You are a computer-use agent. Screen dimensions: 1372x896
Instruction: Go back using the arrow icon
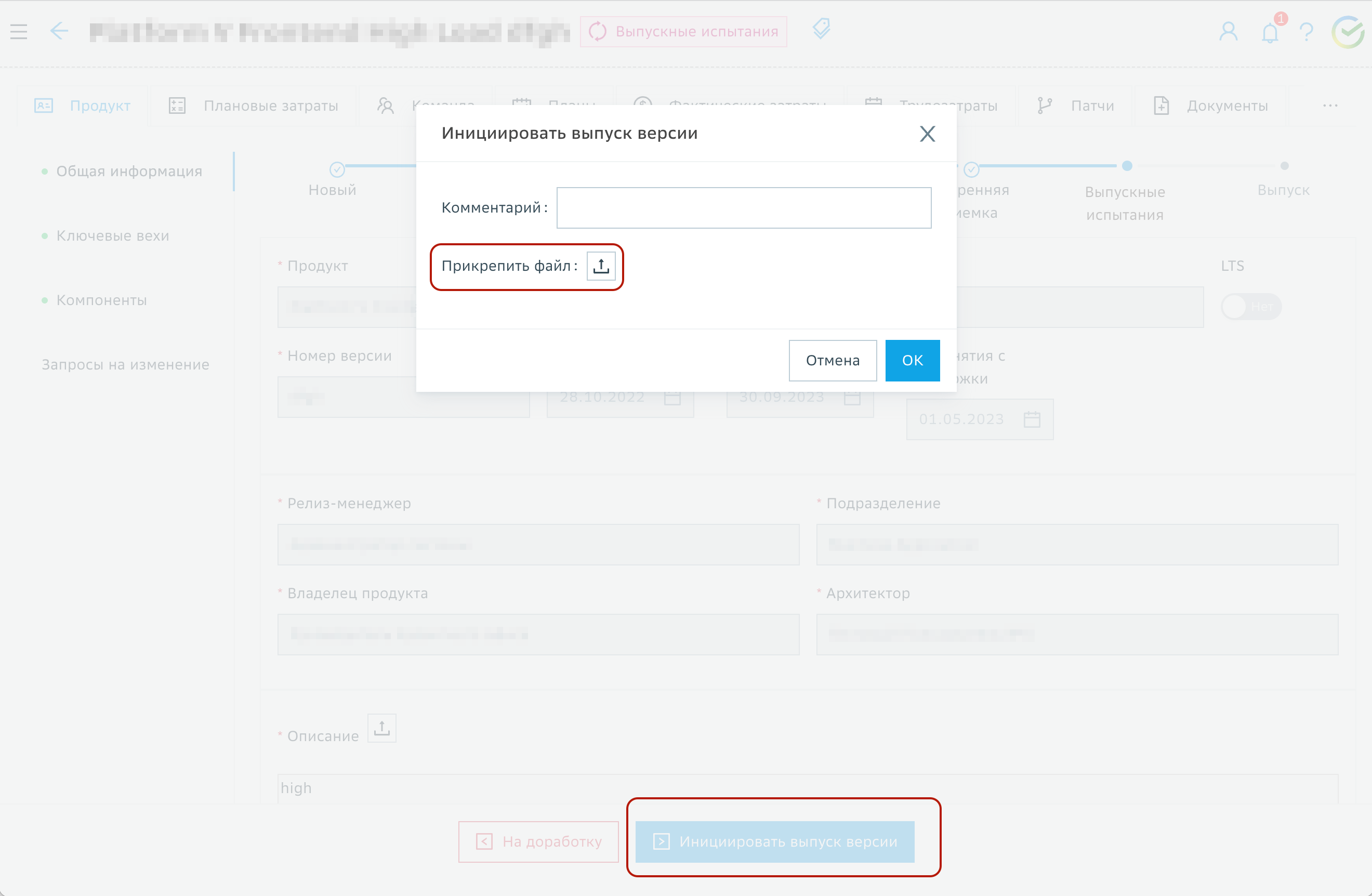pos(59,31)
